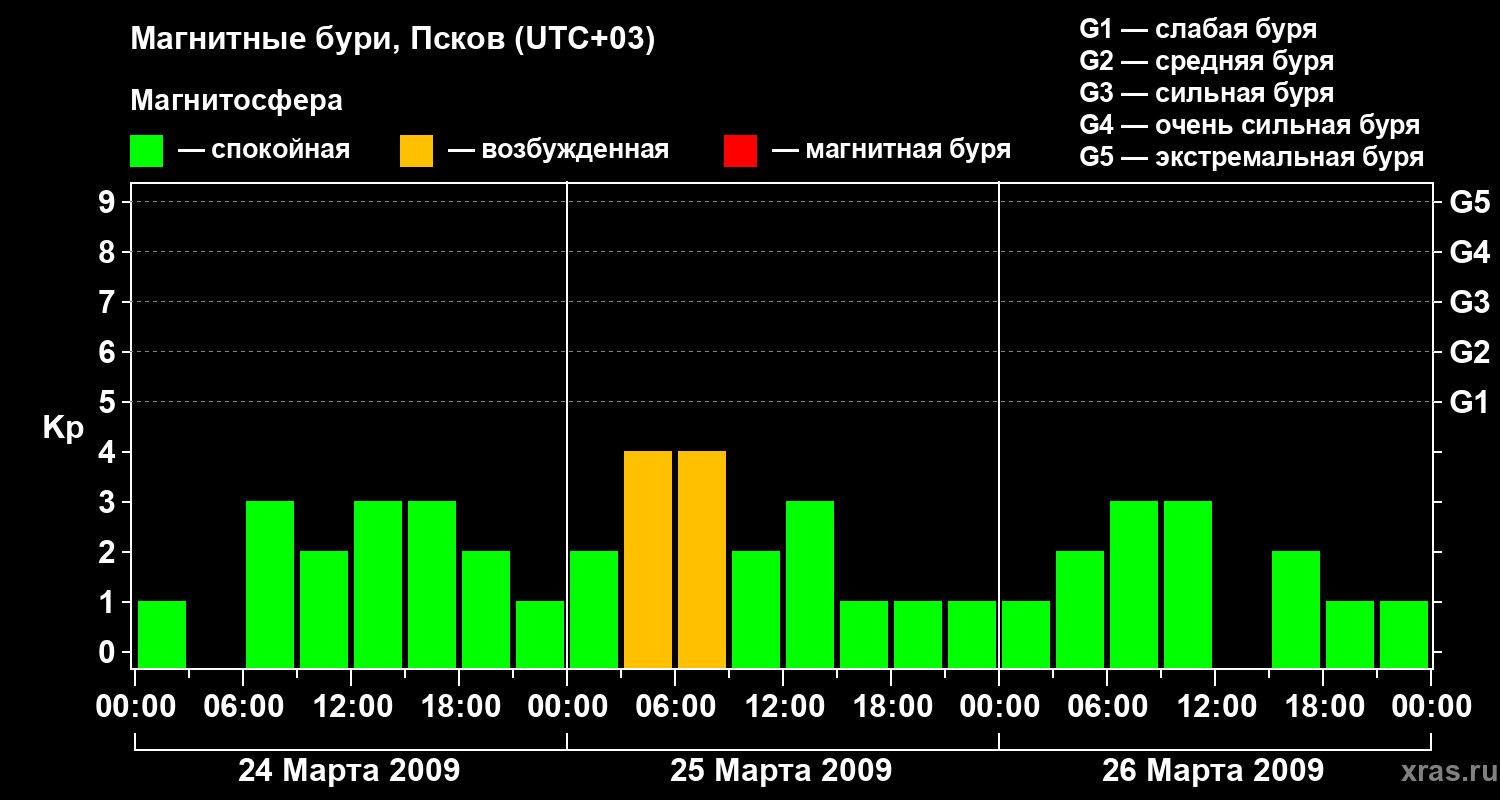
Task: Select the '— магнитная буря' legend label
Action: coord(891,150)
